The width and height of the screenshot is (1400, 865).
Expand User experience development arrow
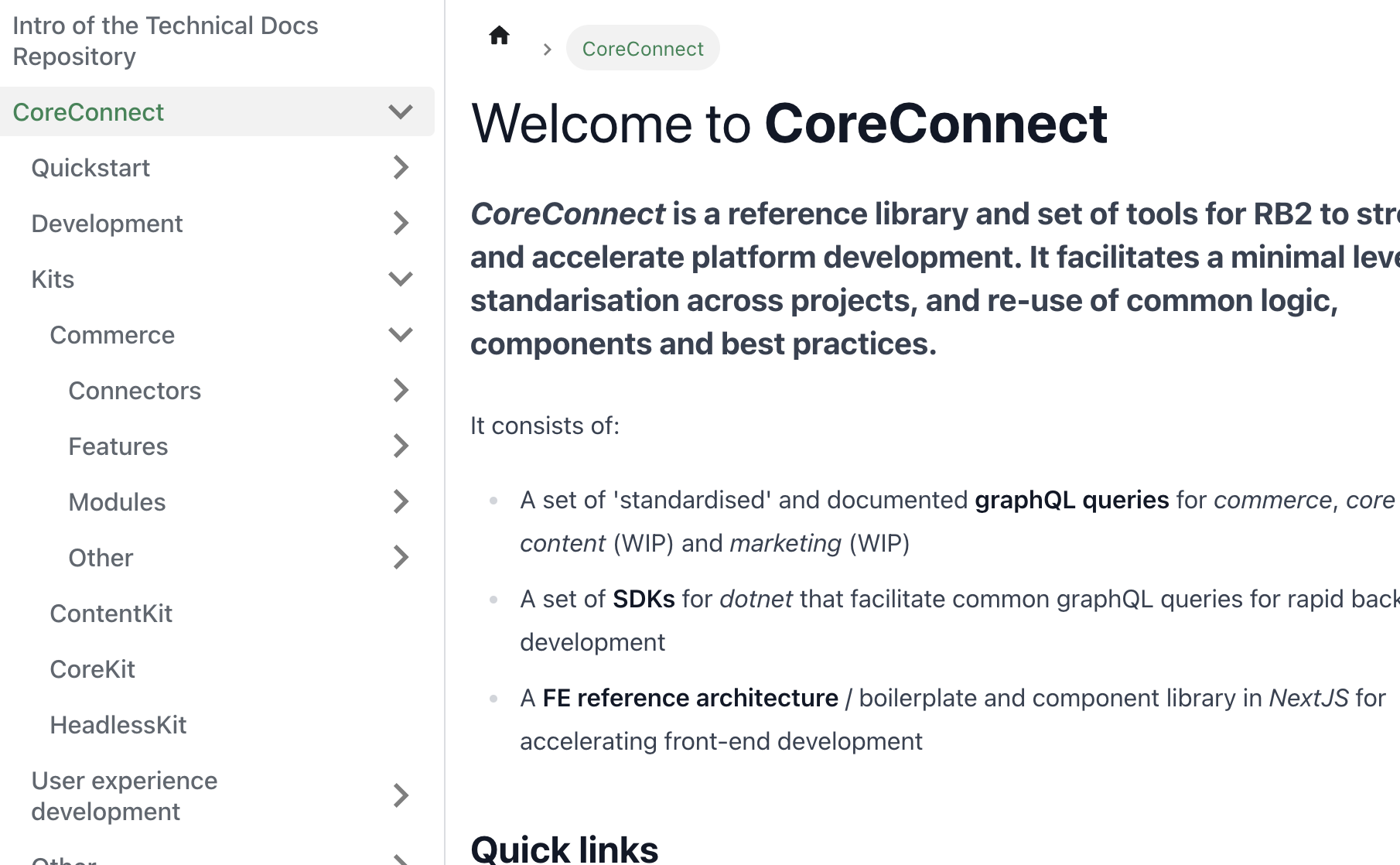click(x=400, y=796)
